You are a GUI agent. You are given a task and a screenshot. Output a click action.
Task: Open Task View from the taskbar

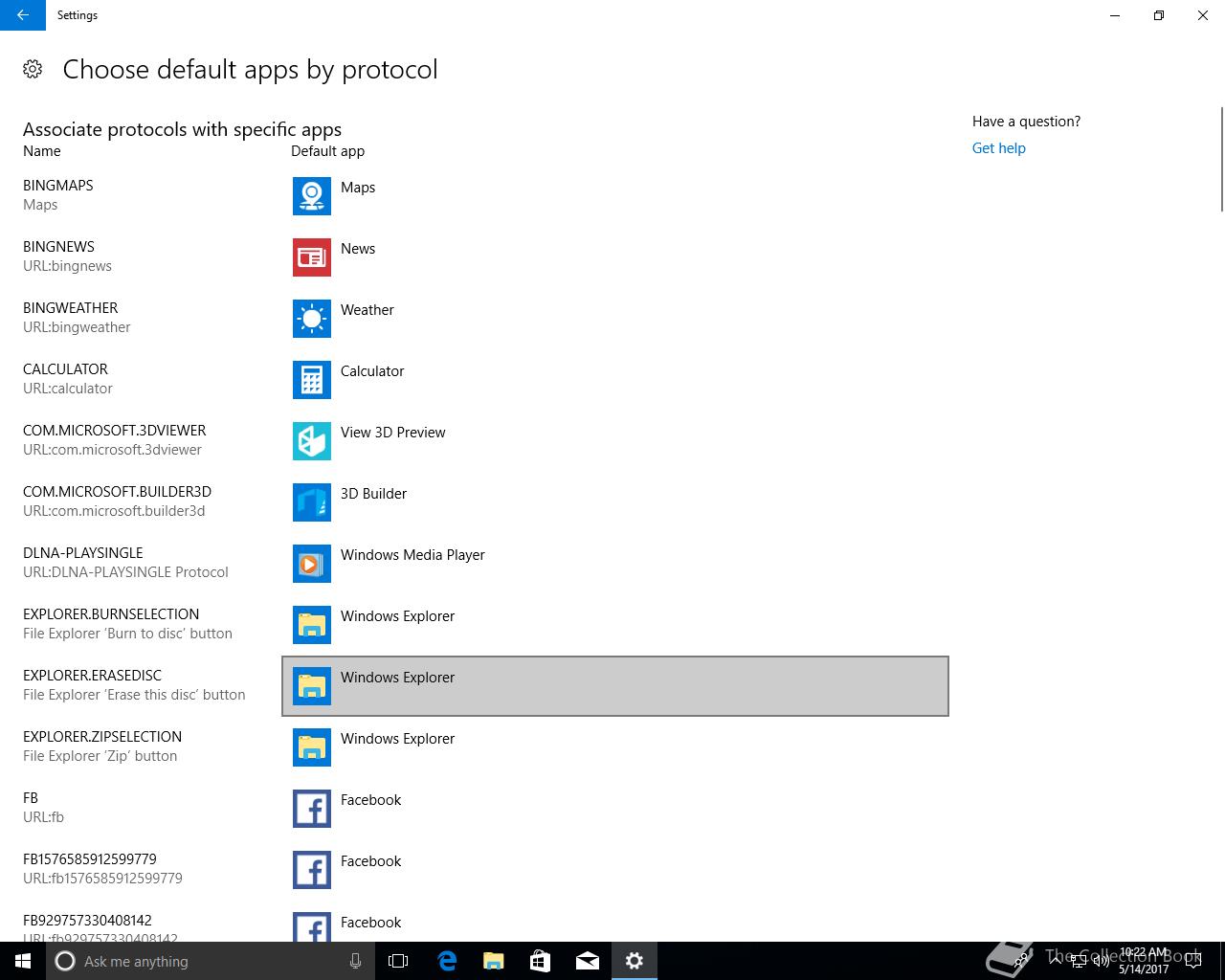(x=398, y=961)
